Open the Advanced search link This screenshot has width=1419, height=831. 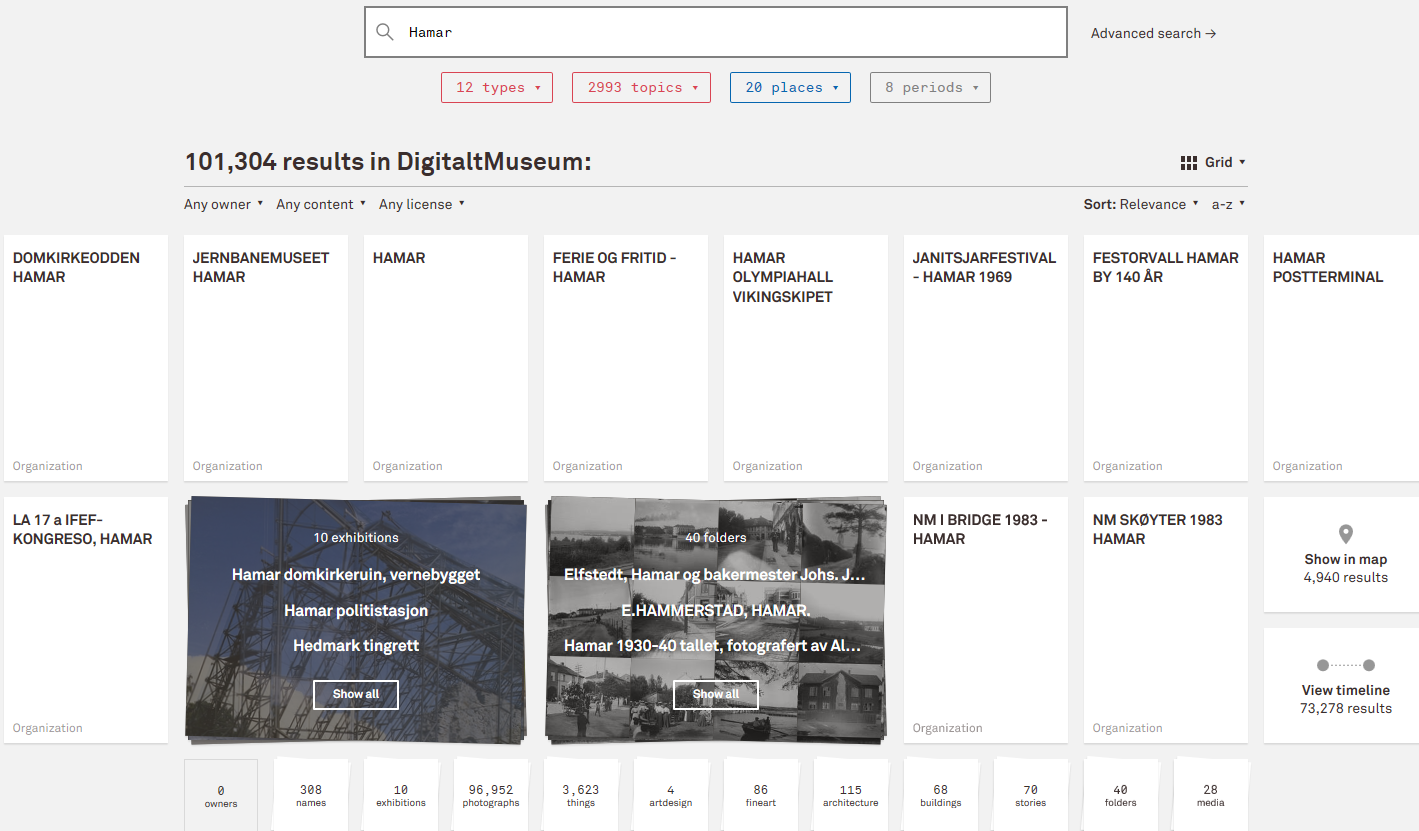[1153, 33]
